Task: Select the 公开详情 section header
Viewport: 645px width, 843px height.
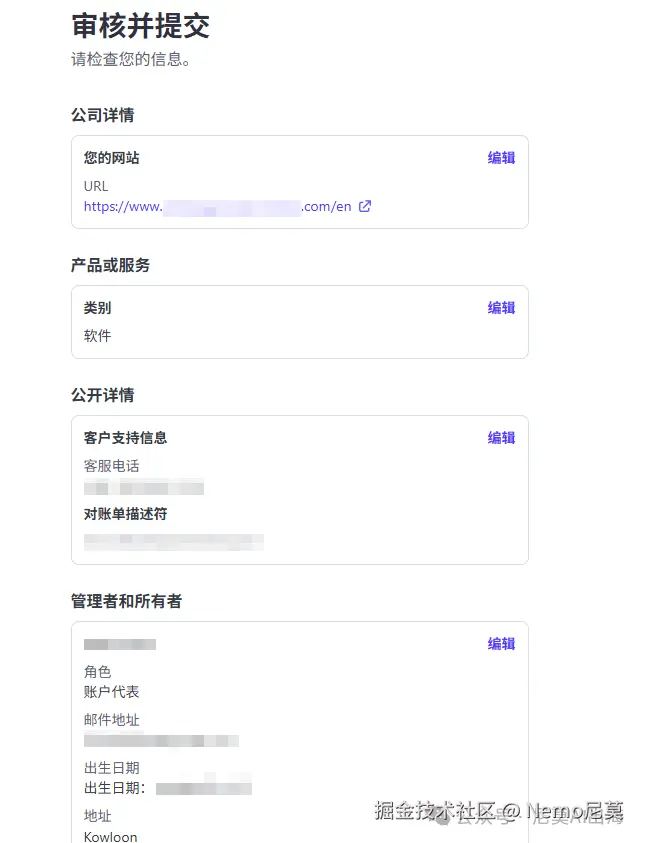Action: click(101, 395)
